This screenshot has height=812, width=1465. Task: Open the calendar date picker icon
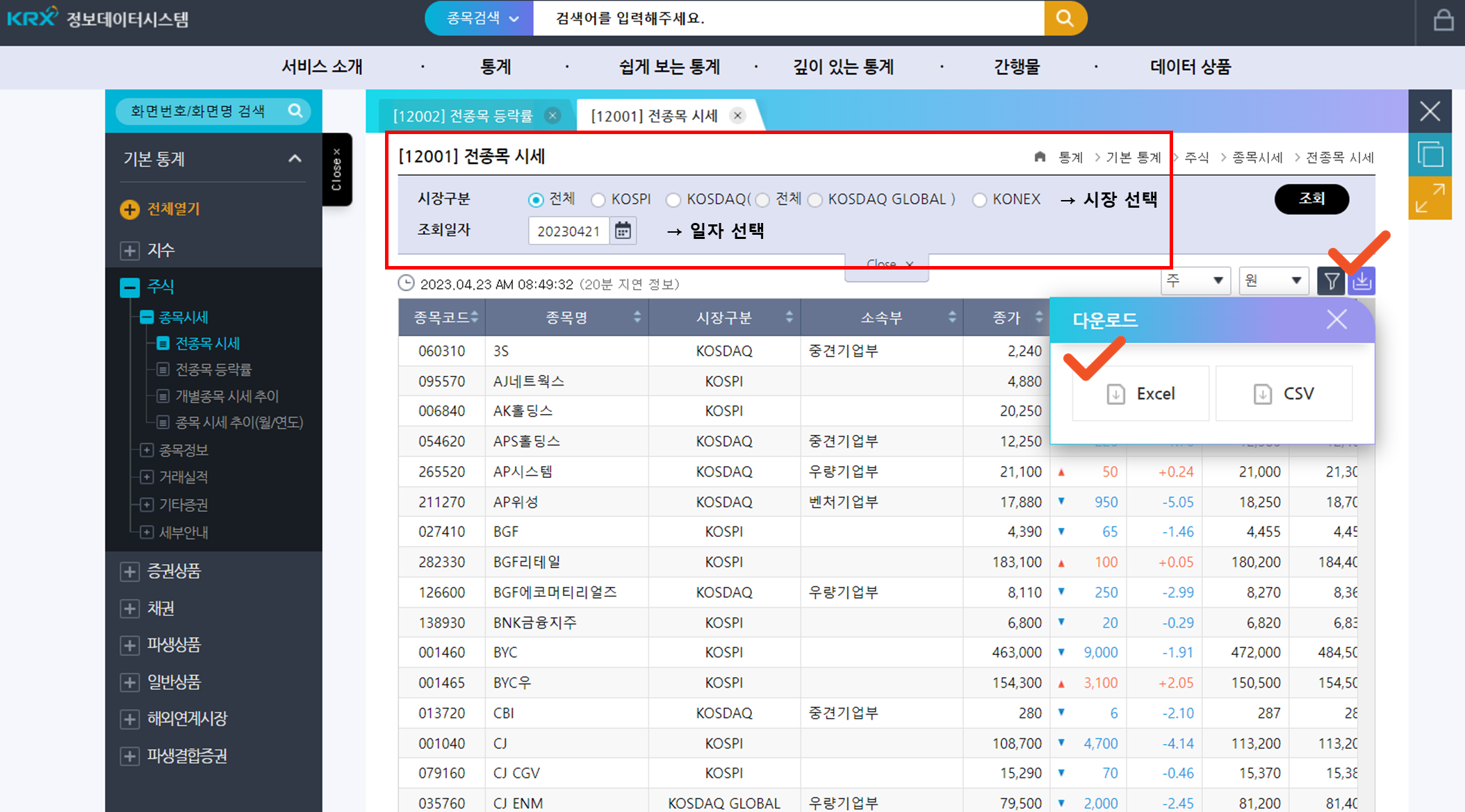623,231
